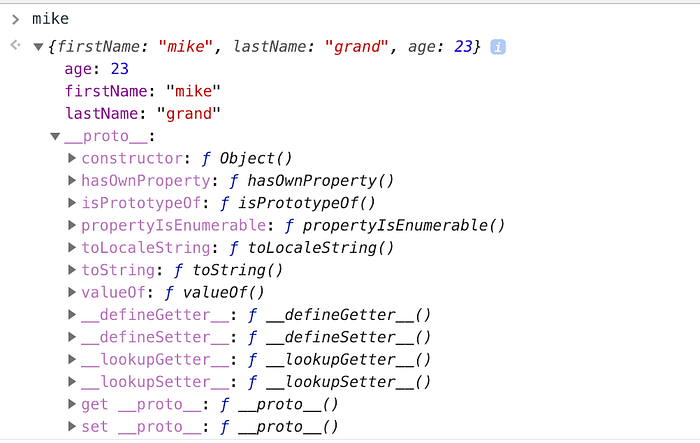Click the console input line reading mike
Image resolution: width=700 pixels, height=443 pixels.
pos(52,18)
